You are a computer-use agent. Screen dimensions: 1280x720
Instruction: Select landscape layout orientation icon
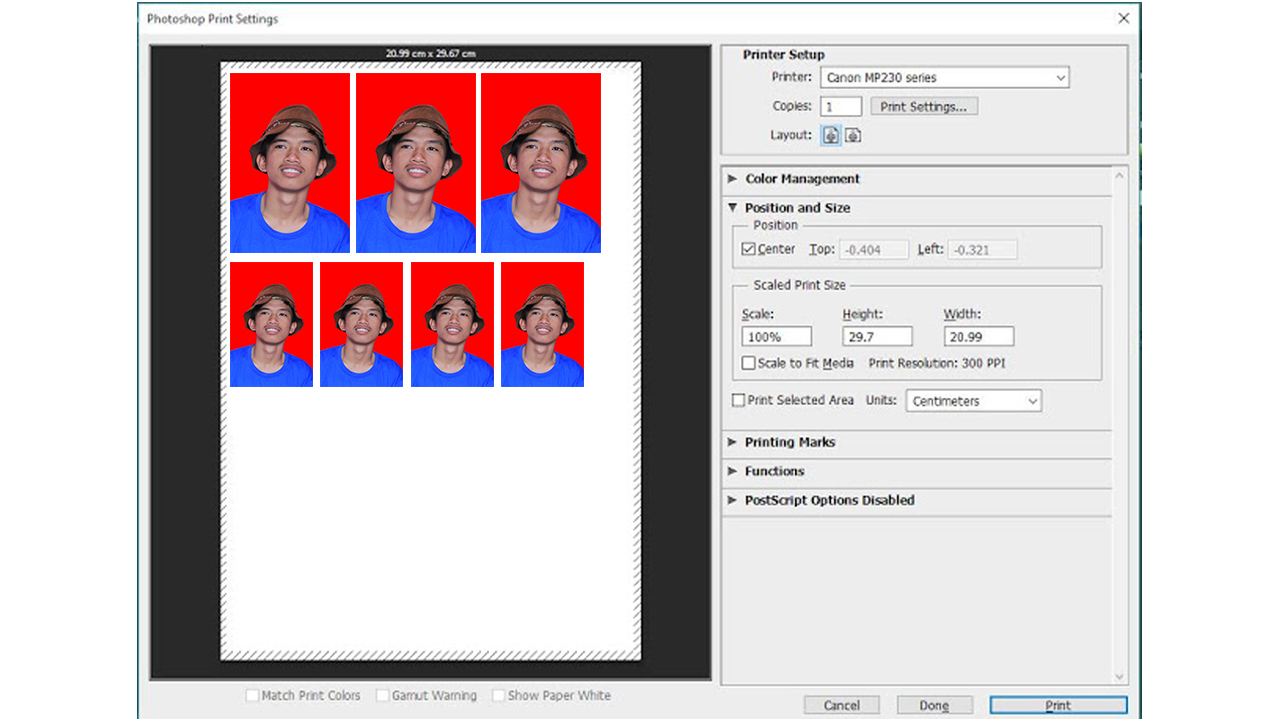pos(853,135)
